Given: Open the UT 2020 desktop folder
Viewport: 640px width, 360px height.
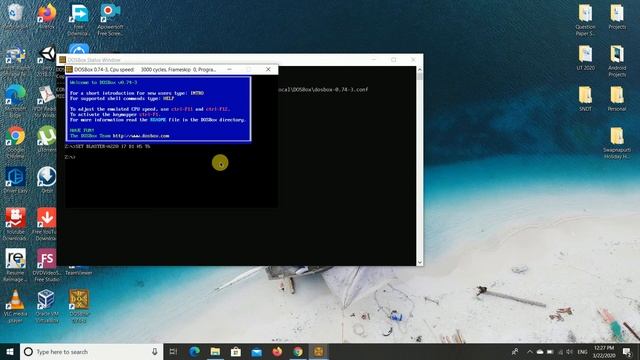Looking at the screenshot, I should tap(585, 58).
